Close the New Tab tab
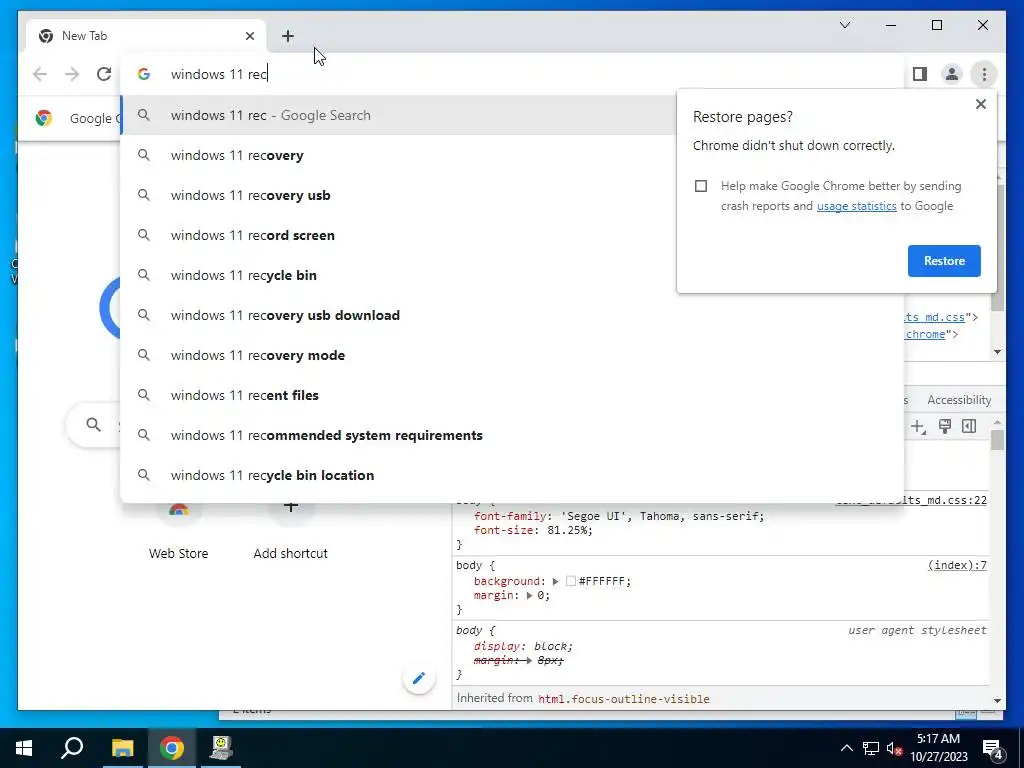Screen dimensions: 1024x768 point(249,36)
